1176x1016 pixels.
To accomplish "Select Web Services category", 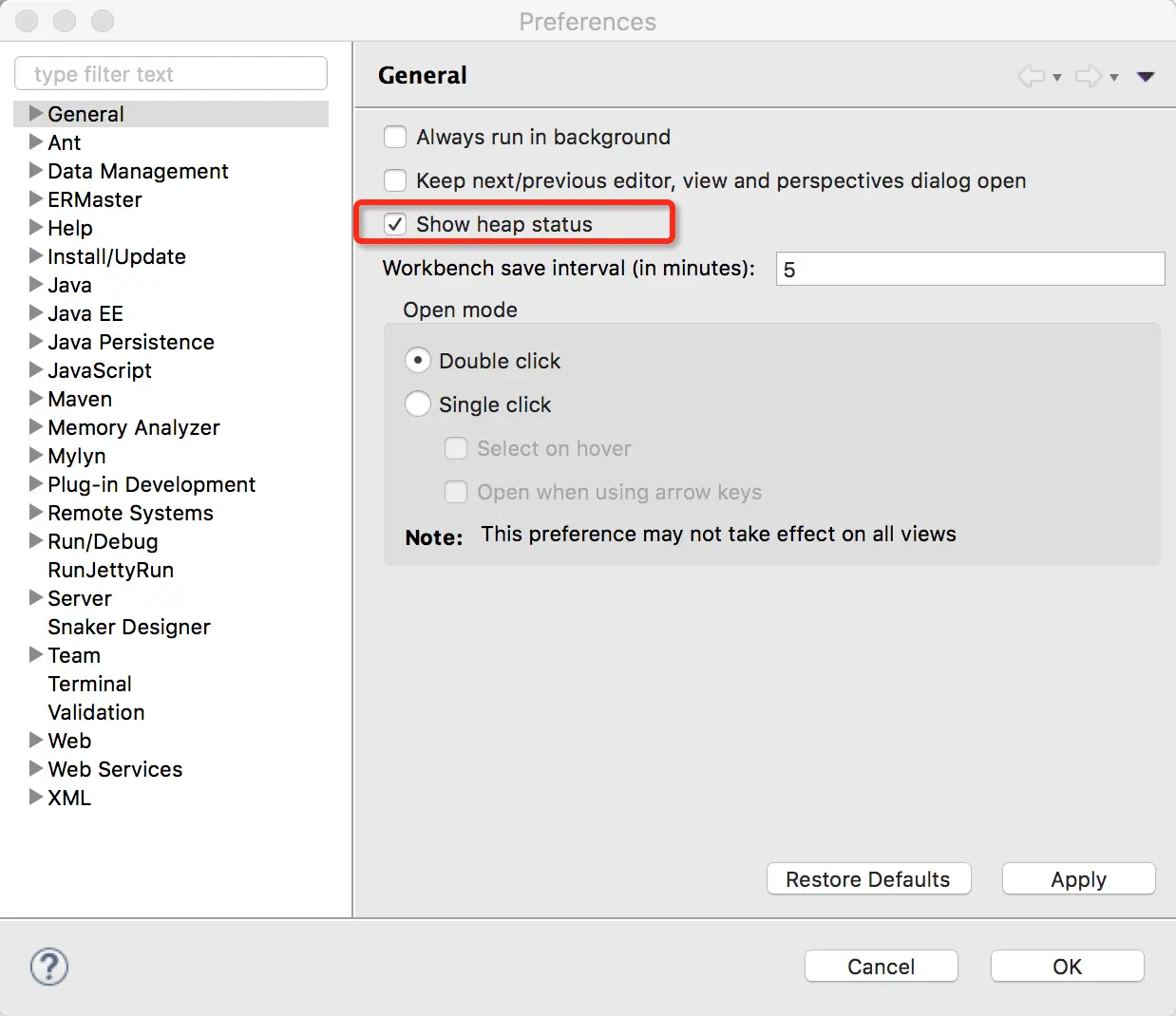I will point(115,769).
